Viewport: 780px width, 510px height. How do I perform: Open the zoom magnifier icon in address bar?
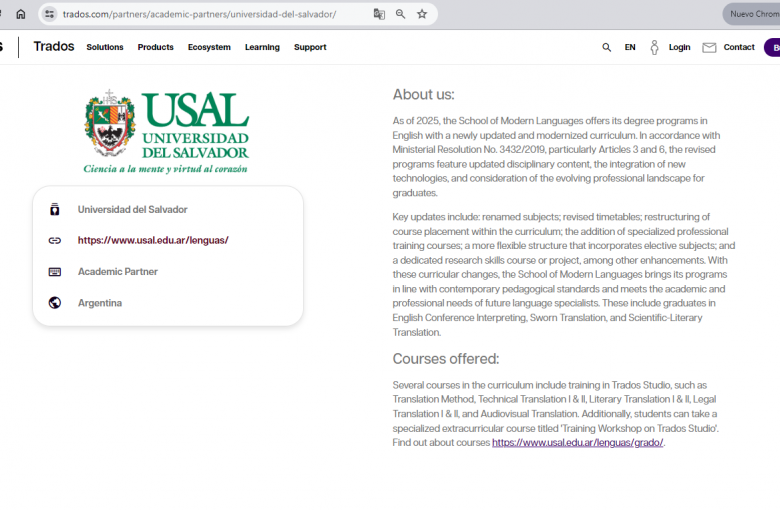tap(400, 14)
